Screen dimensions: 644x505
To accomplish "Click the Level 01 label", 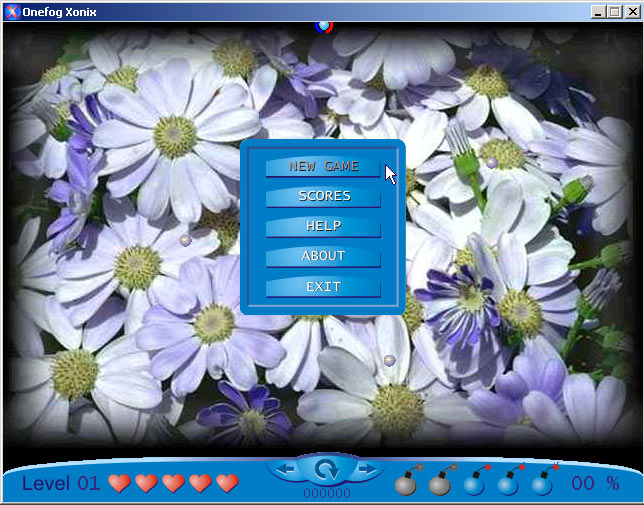I will [61, 483].
